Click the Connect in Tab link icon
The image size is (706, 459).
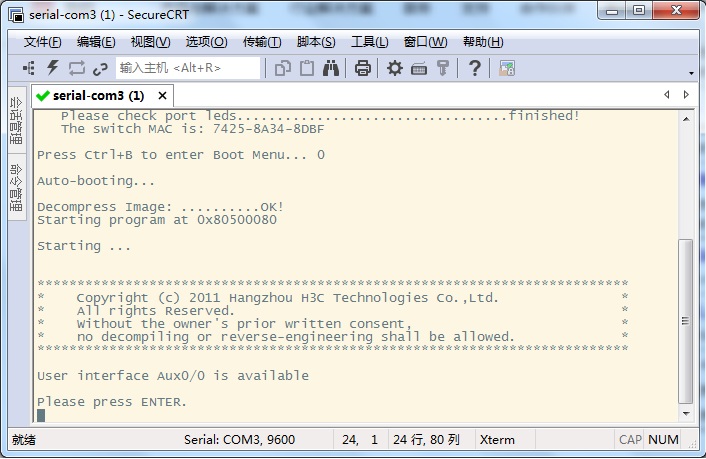coord(100,69)
